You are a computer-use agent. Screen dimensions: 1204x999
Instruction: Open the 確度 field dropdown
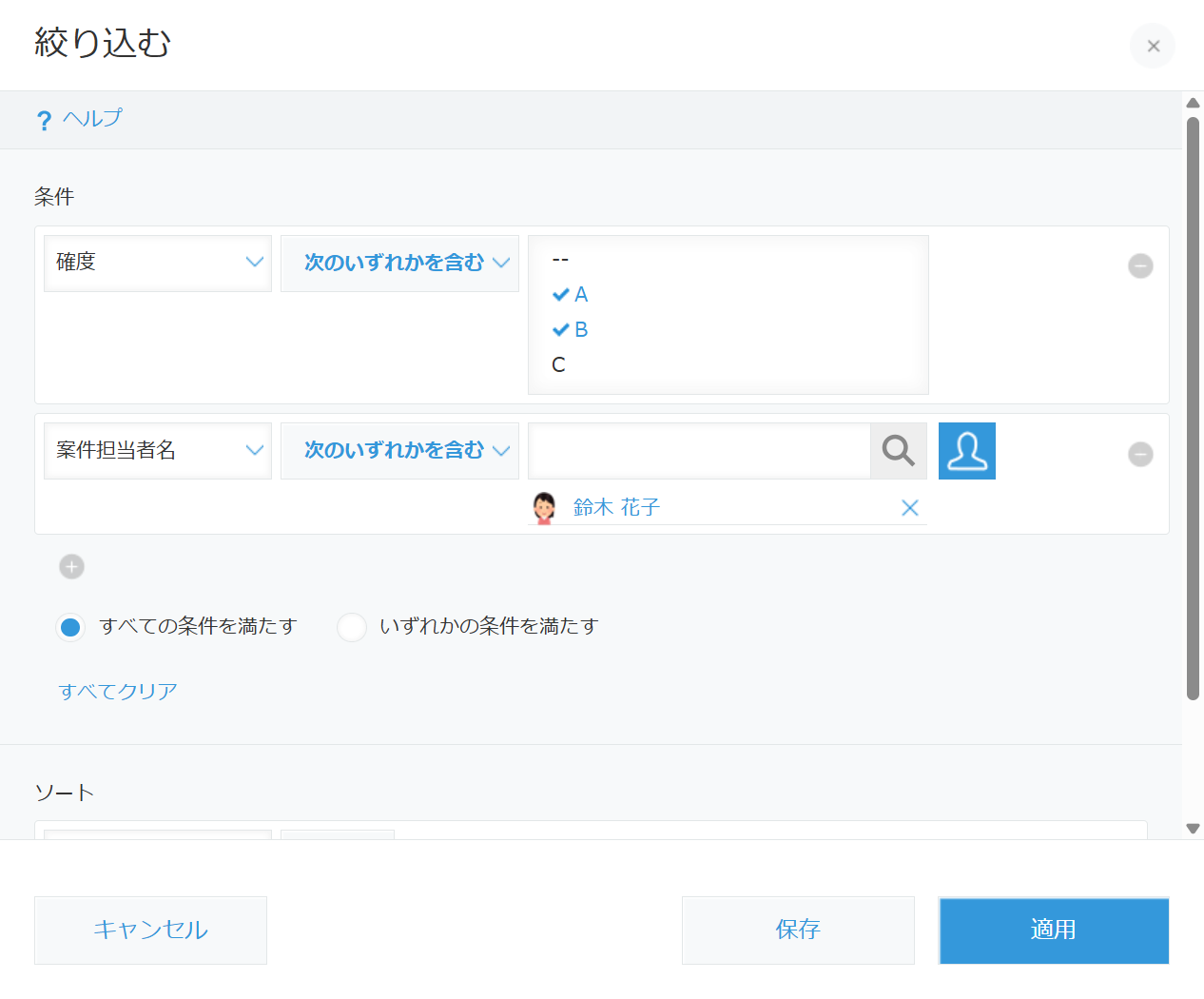[x=158, y=264]
